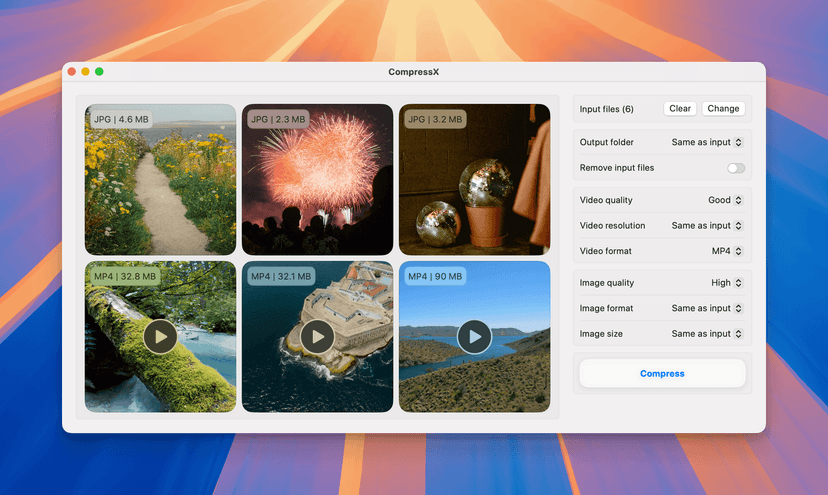
Task: Play the mossy log MP4 video
Action: [x=160, y=337]
